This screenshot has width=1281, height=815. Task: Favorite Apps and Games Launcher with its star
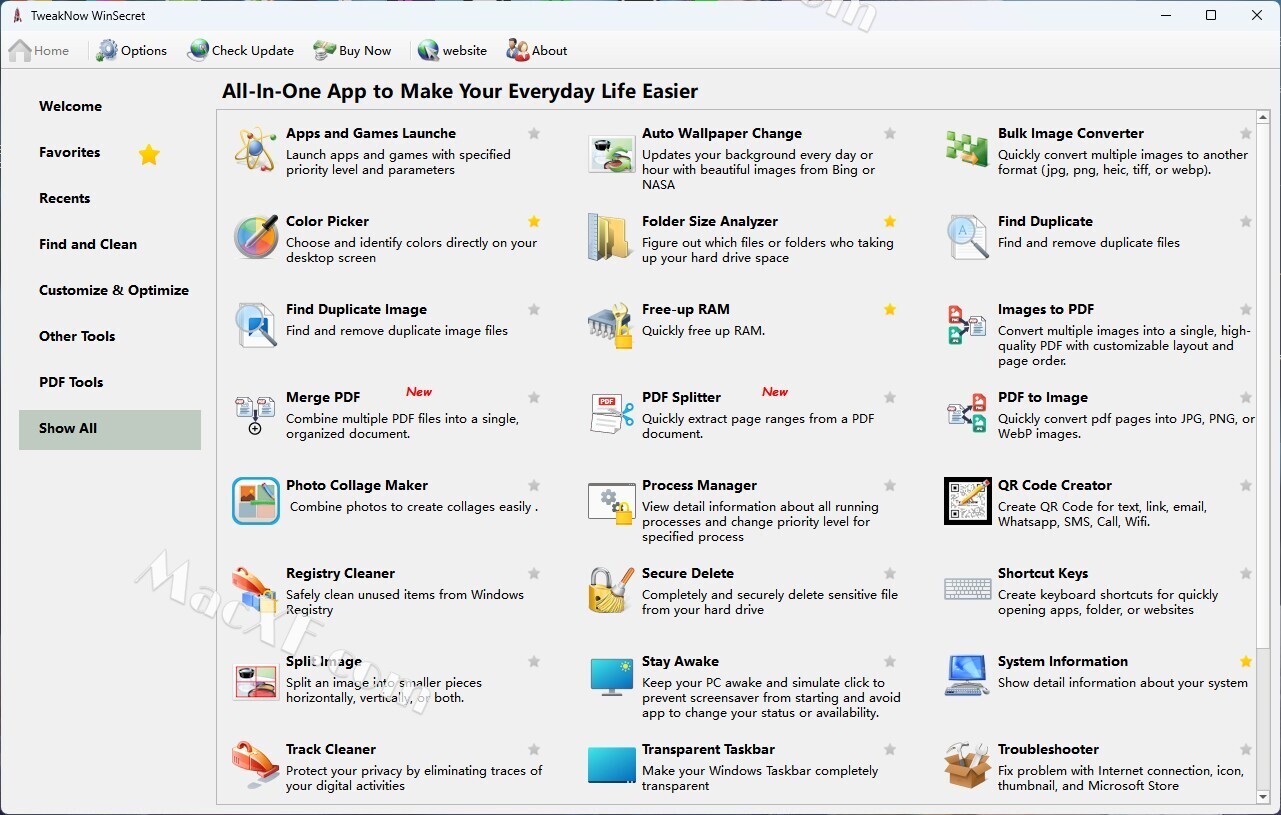point(534,133)
